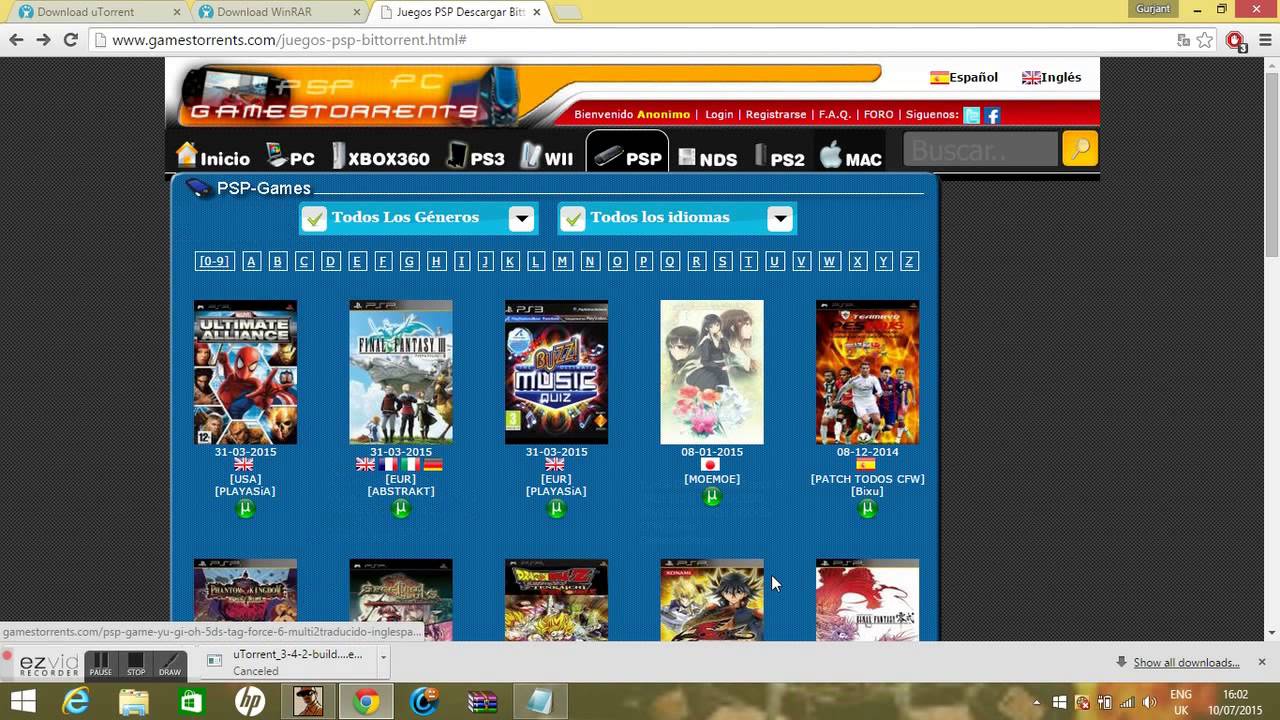Go forward in the browser
The width and height of the screenshot is (1280, 720).
click(x=43, y=40)
